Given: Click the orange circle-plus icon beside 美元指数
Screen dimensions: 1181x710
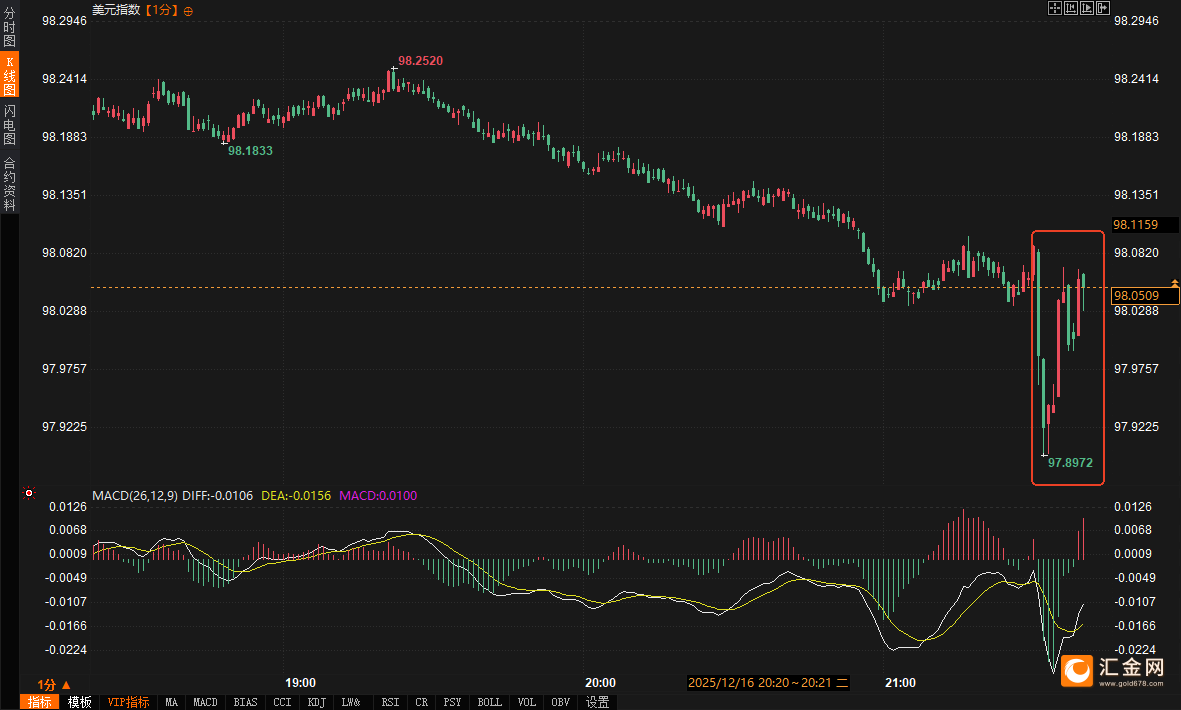Looking at the screenshot, I should click(189, 10).
